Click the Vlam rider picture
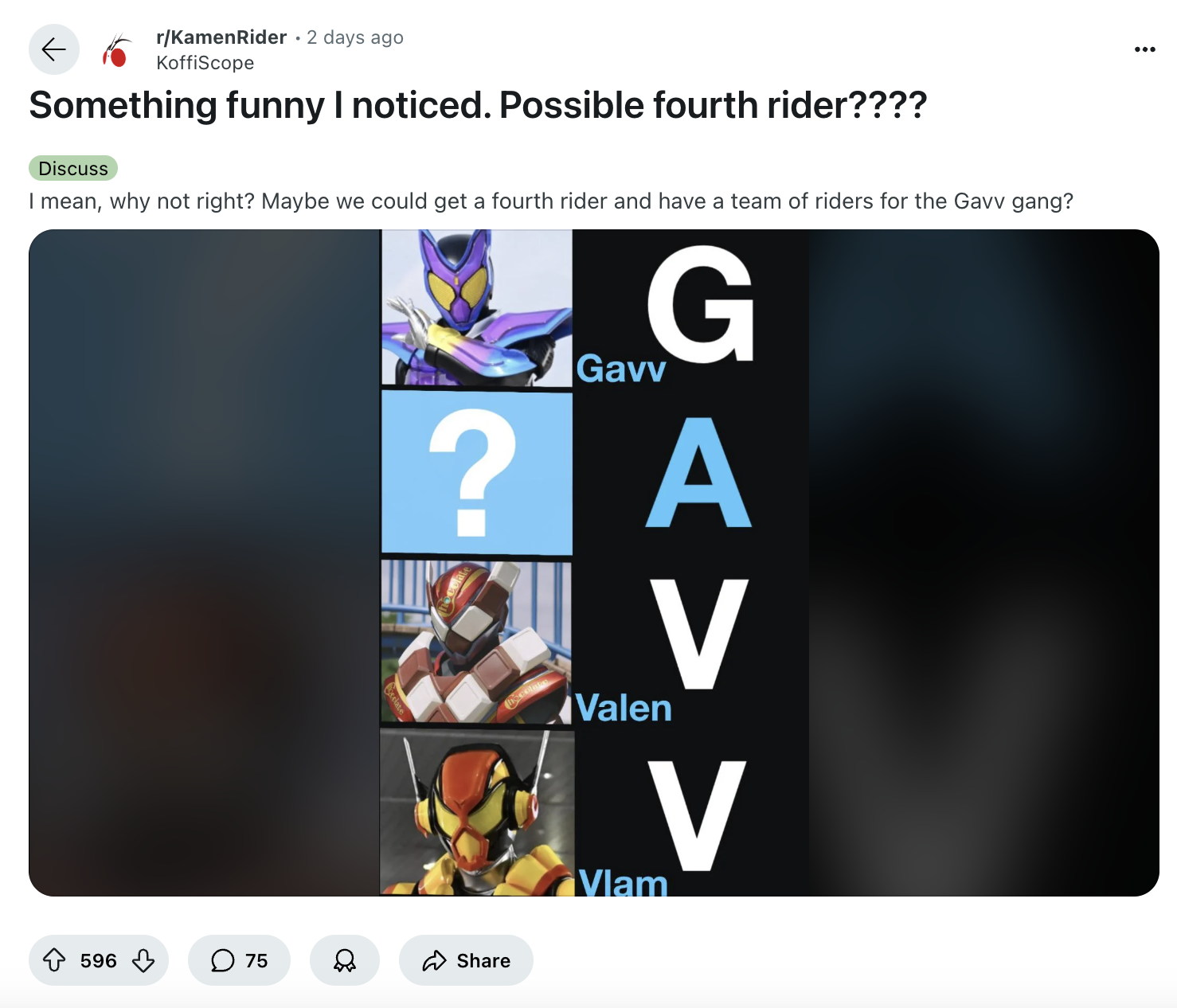 click(x=477, y=812)
